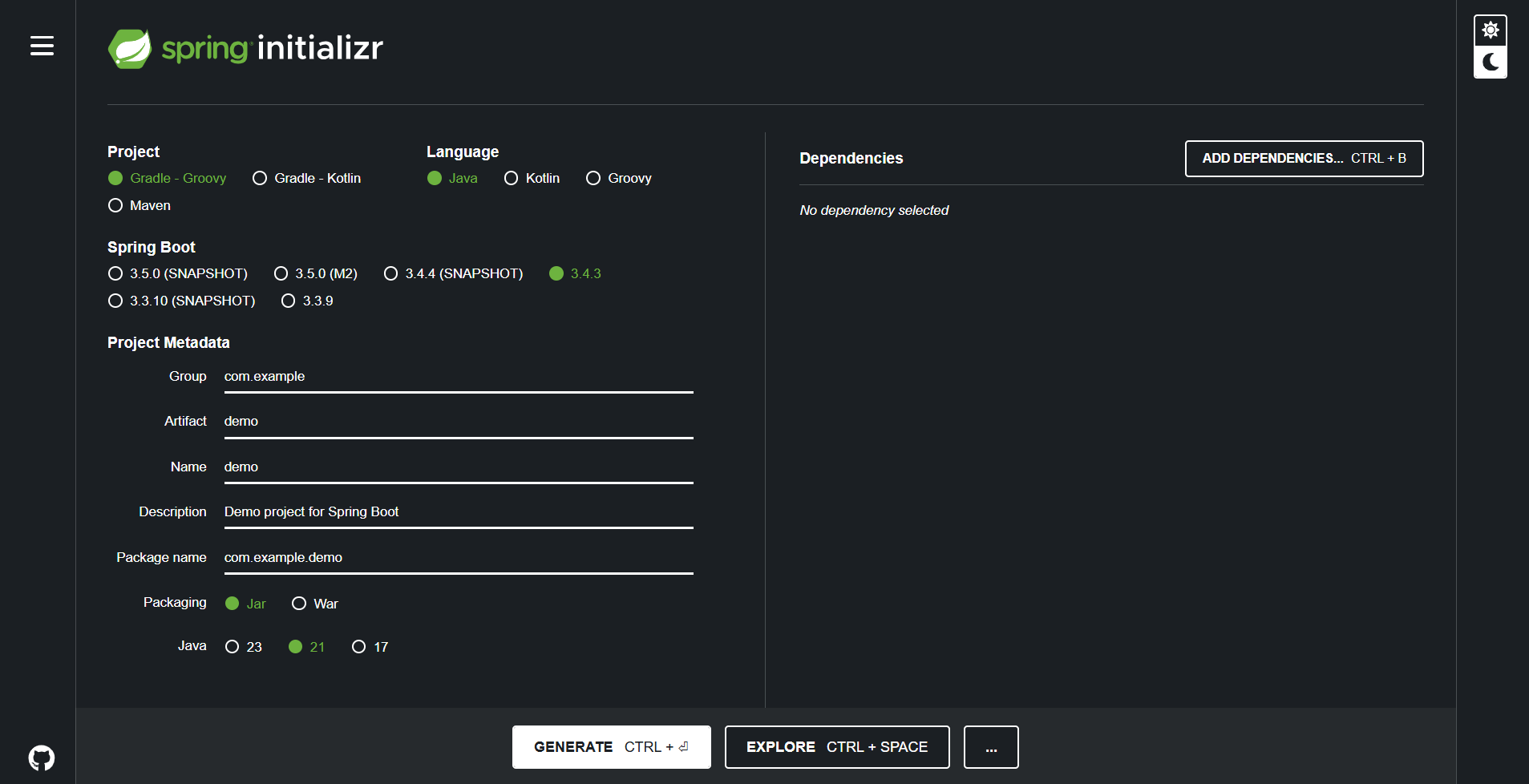
Task: Open the Add Dependencies dialog
Action: click(1305, 159)
